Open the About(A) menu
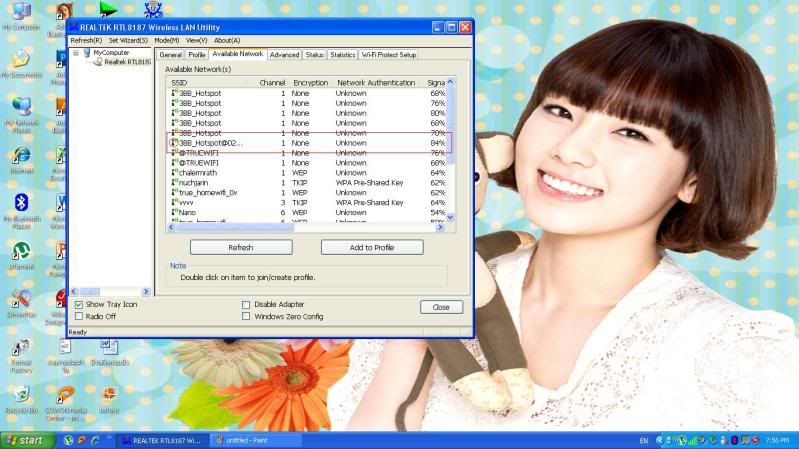This screenshot has height=449, width=799. click(227, 40)
